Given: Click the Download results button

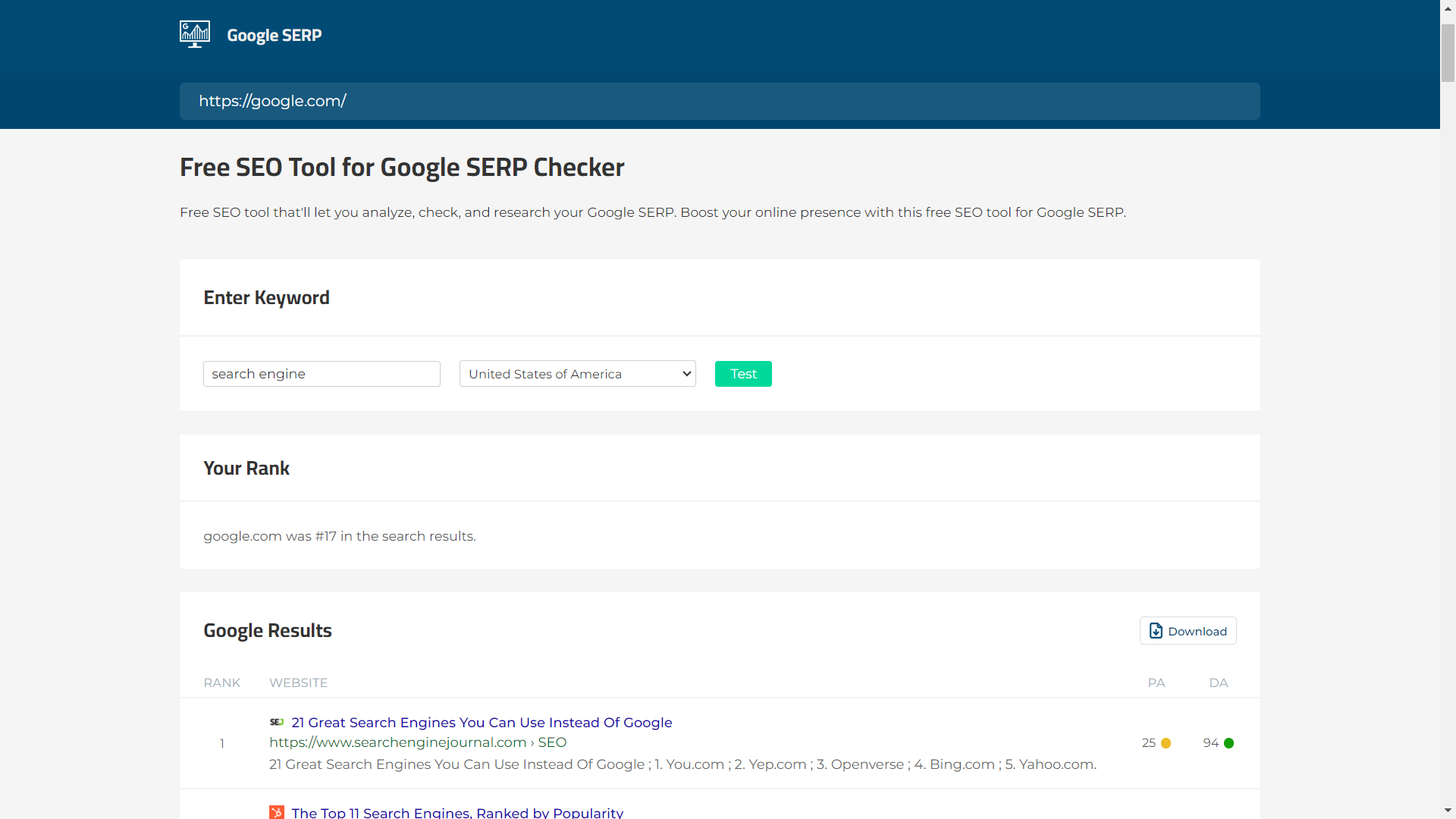Looking at the screenshot, I should 1188,631.
